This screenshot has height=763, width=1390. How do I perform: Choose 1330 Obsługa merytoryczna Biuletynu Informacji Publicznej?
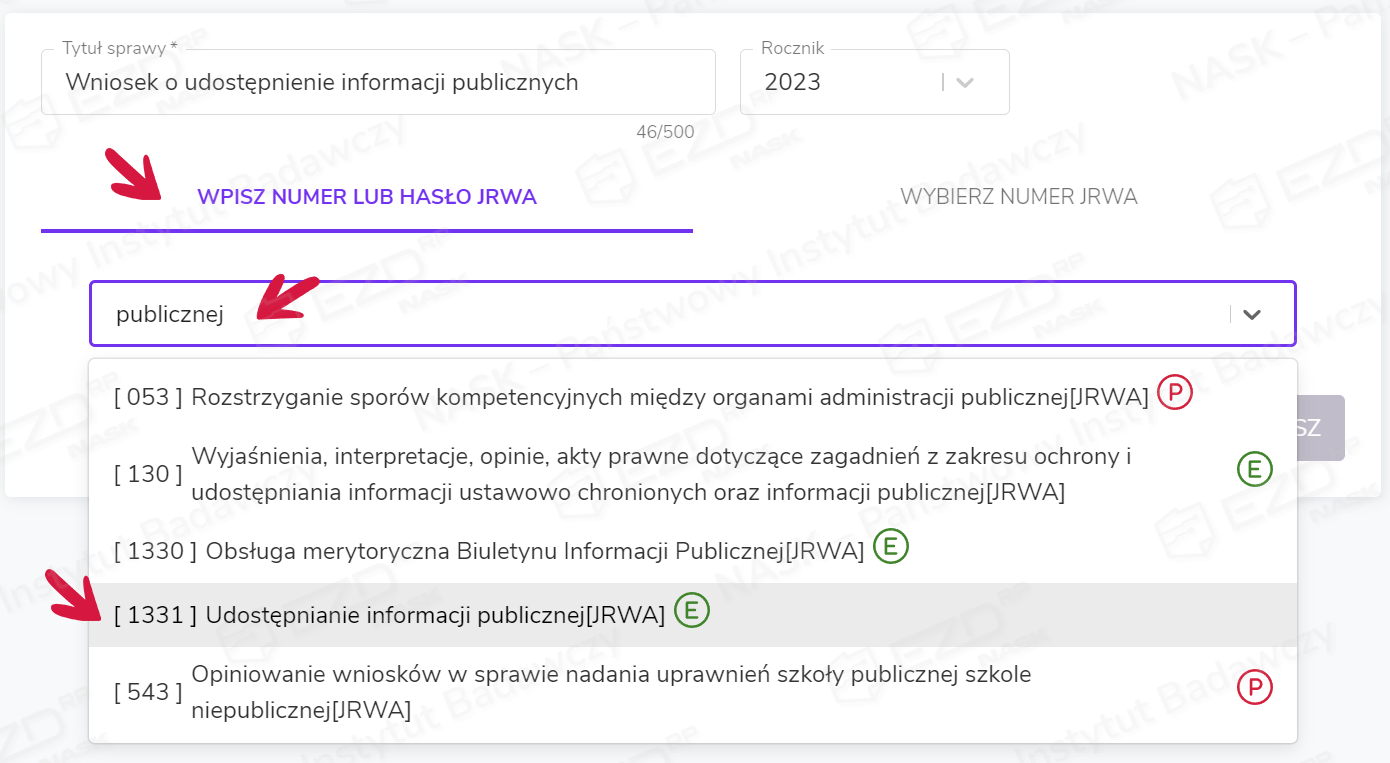[534, 551]
